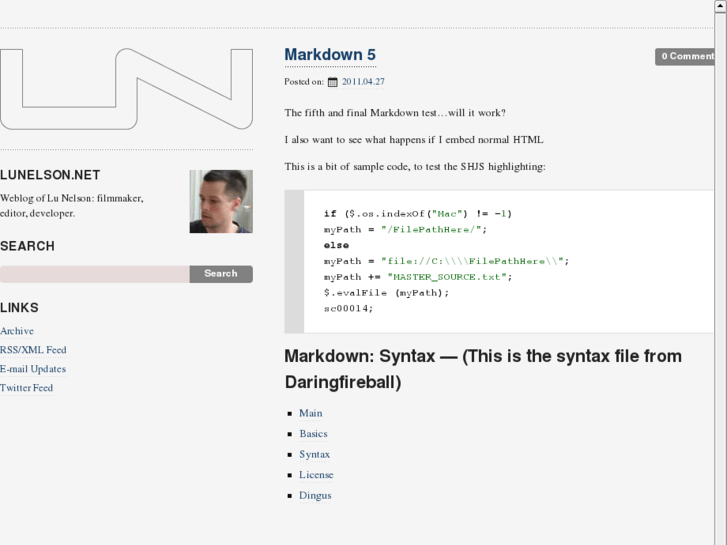Open the Twitter Feed link
Viewport: 727px width, 545px height.
coord(27,388)
